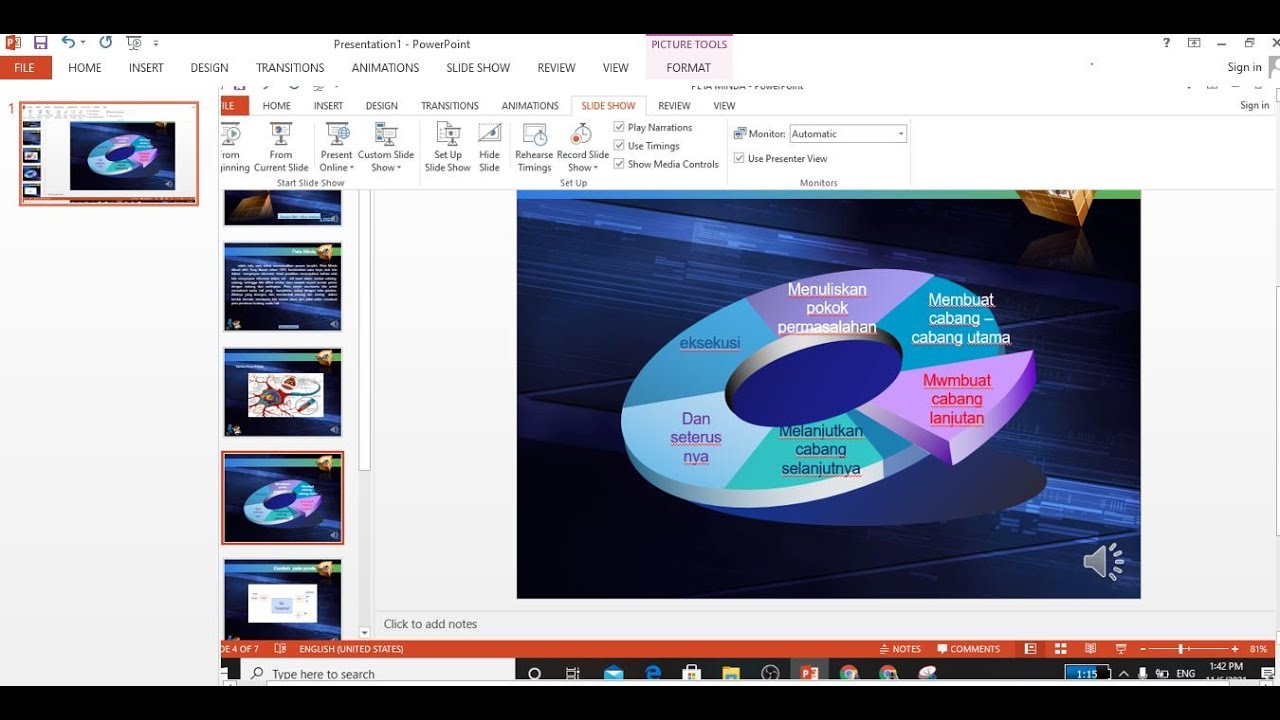Open the outer ANIMATIONS tab
The height and width of the screenshot is (720, 1280).
[x=385, y=68]
